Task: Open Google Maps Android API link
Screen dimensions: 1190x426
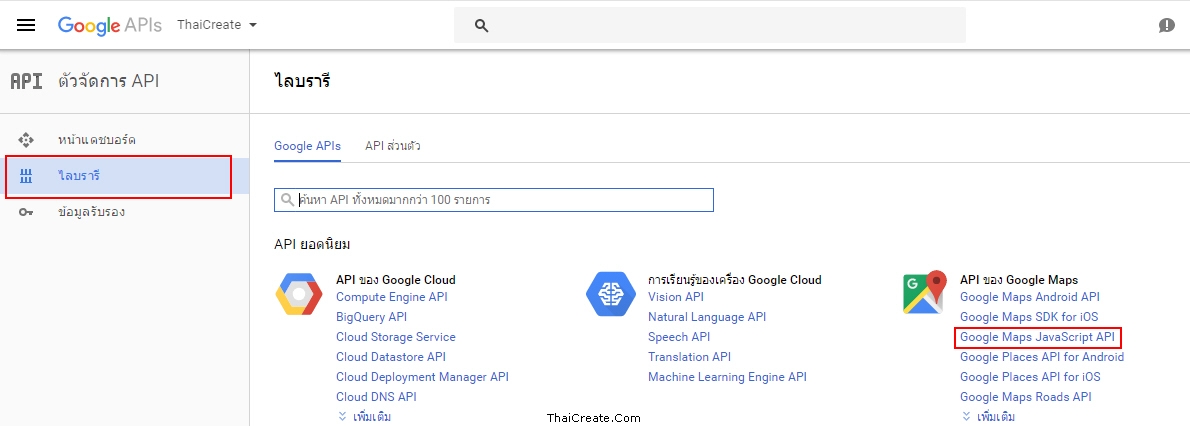Action: [1030, 297]
